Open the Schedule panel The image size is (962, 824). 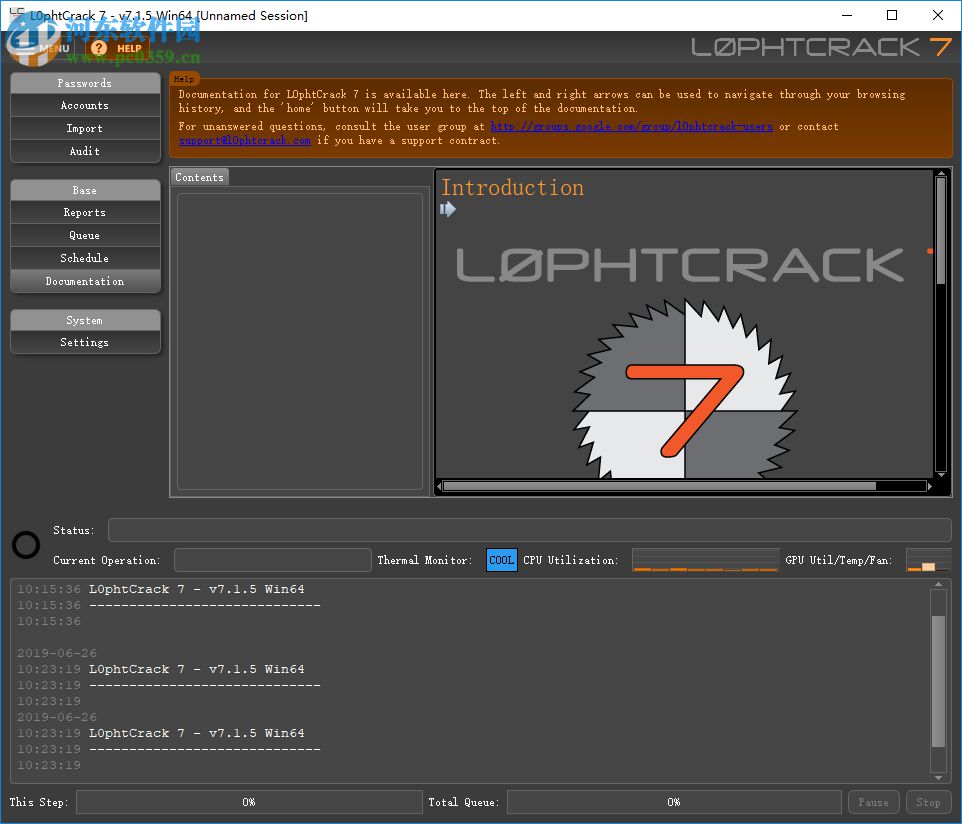point(85,257)
